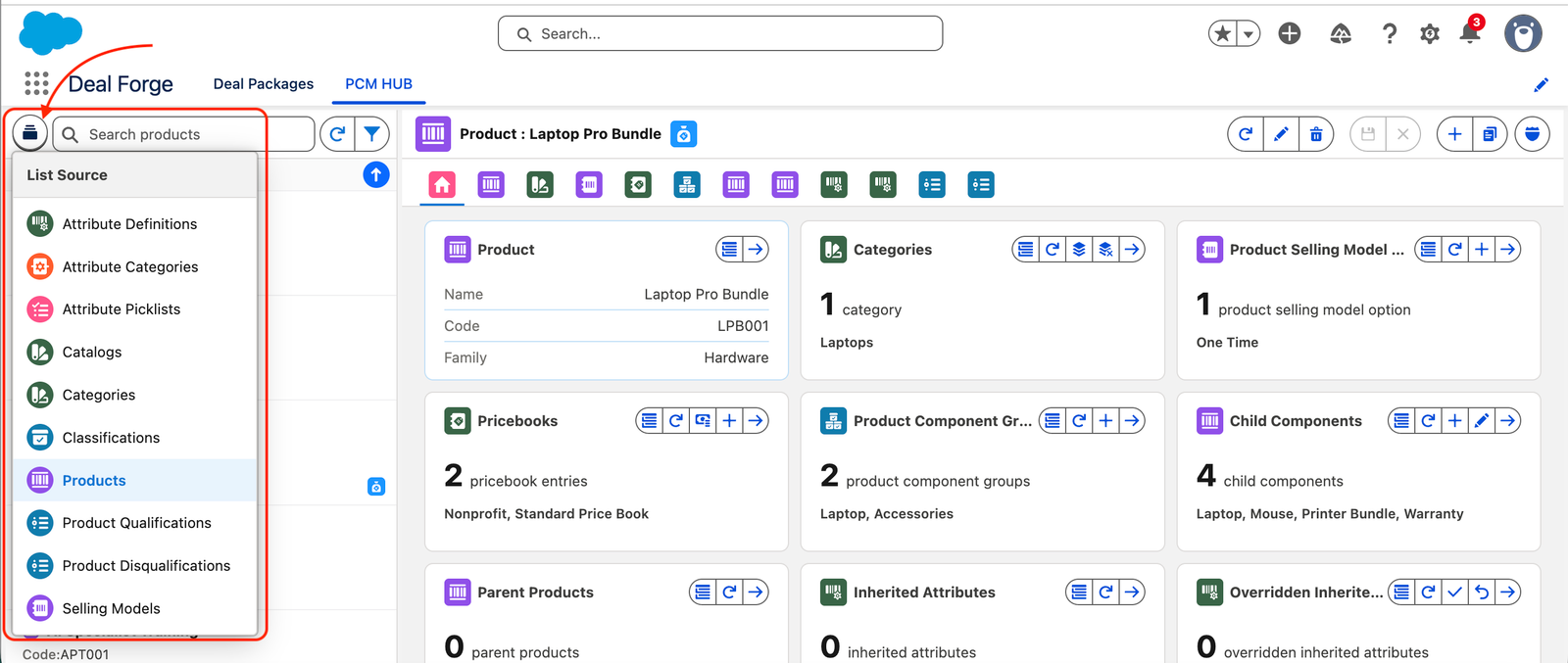Choose Attribute Categories from List Source
Viewport: 1568px width, 663px height.
pyautogui.click(x=135, y=266)
